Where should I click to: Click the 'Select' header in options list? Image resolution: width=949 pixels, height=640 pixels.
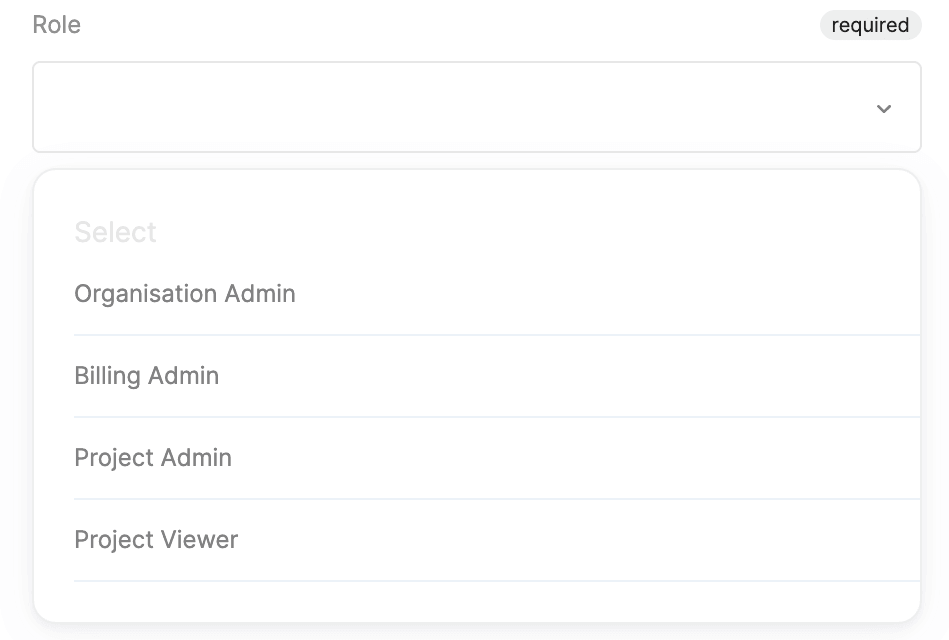[116, 232]
